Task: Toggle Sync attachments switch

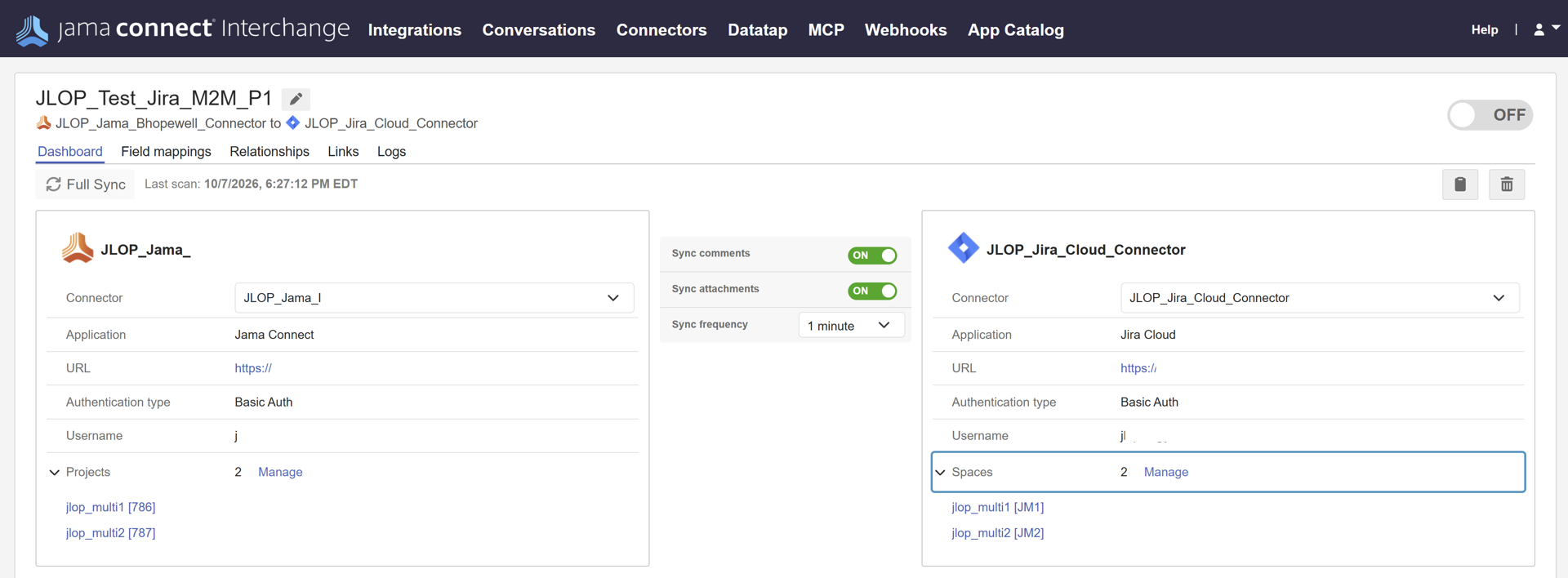Action: coord(872,291)
